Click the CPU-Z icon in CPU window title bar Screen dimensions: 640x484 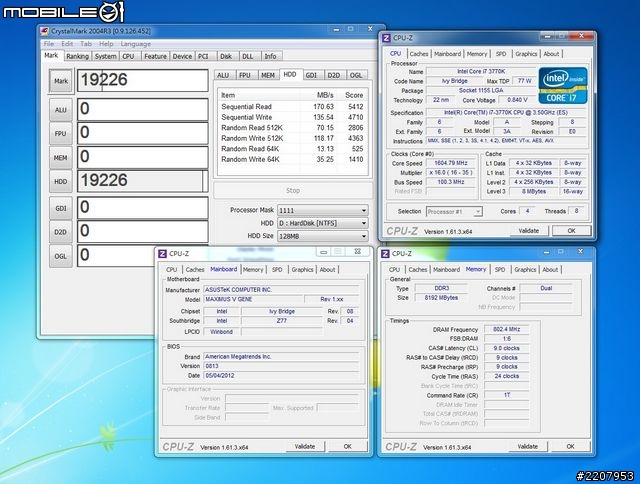click(x=386, y=38)
